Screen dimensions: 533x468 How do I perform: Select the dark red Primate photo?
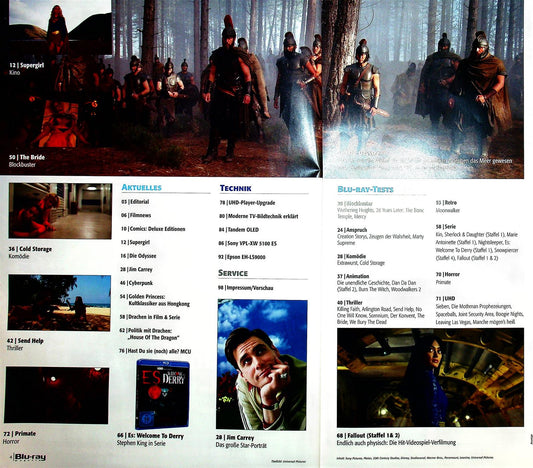[57, 396]
